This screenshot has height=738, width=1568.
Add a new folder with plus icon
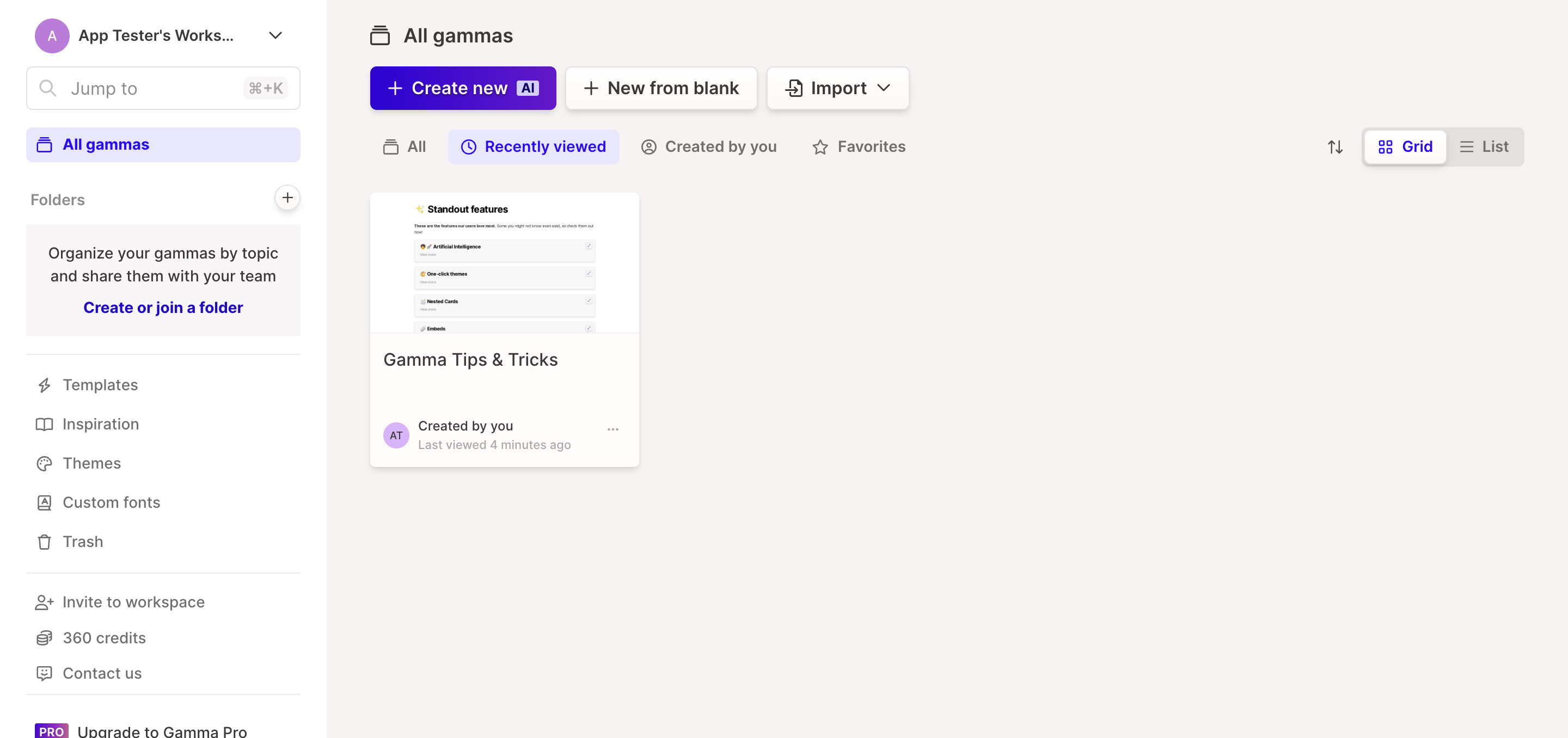[x=287, y=198]
